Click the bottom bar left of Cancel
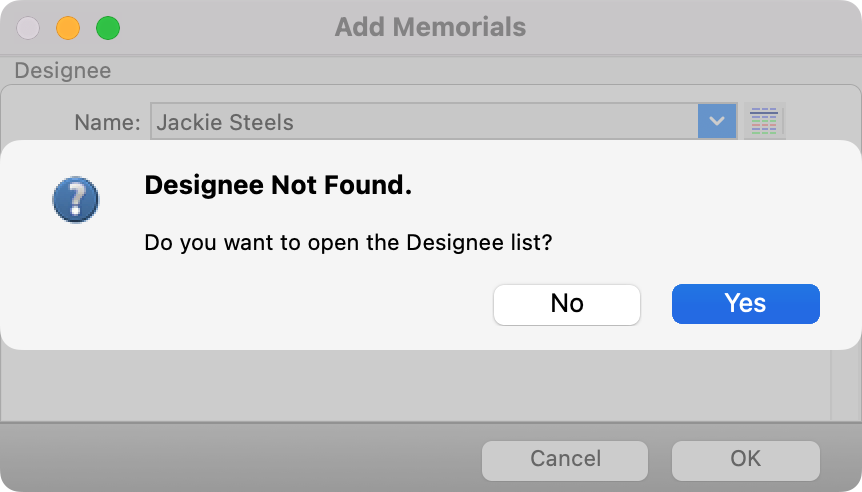Viewport: 862px width, 492px height. coord(240,459)
